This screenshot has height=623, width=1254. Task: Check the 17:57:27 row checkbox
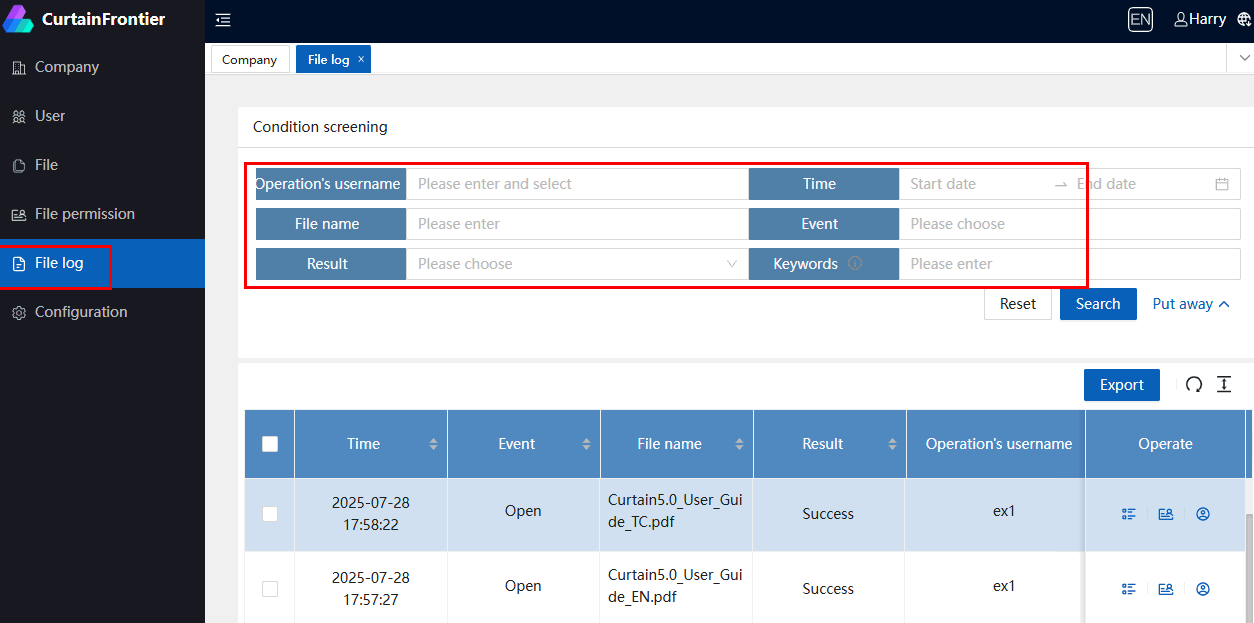click(x=270, y=589)
